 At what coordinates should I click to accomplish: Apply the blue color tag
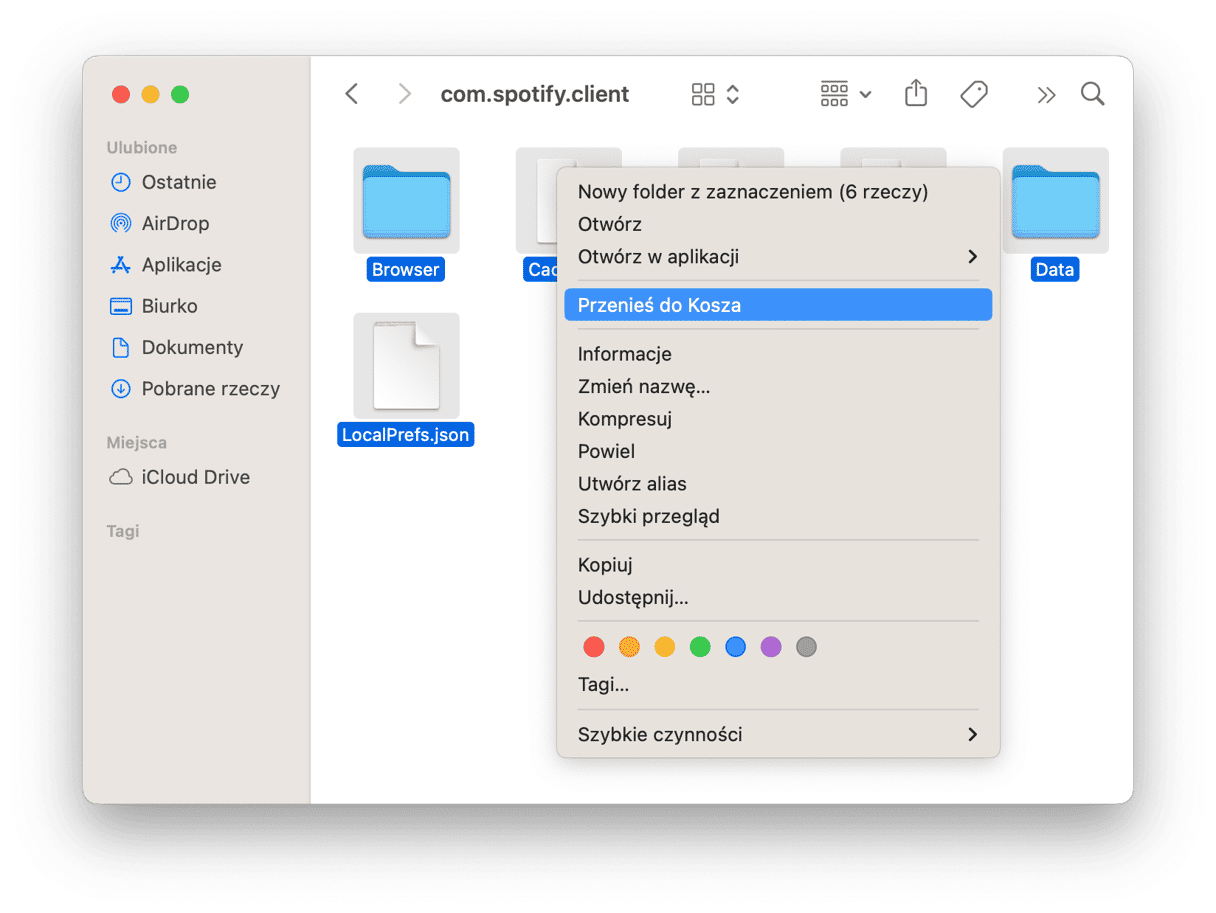(735, 647)
